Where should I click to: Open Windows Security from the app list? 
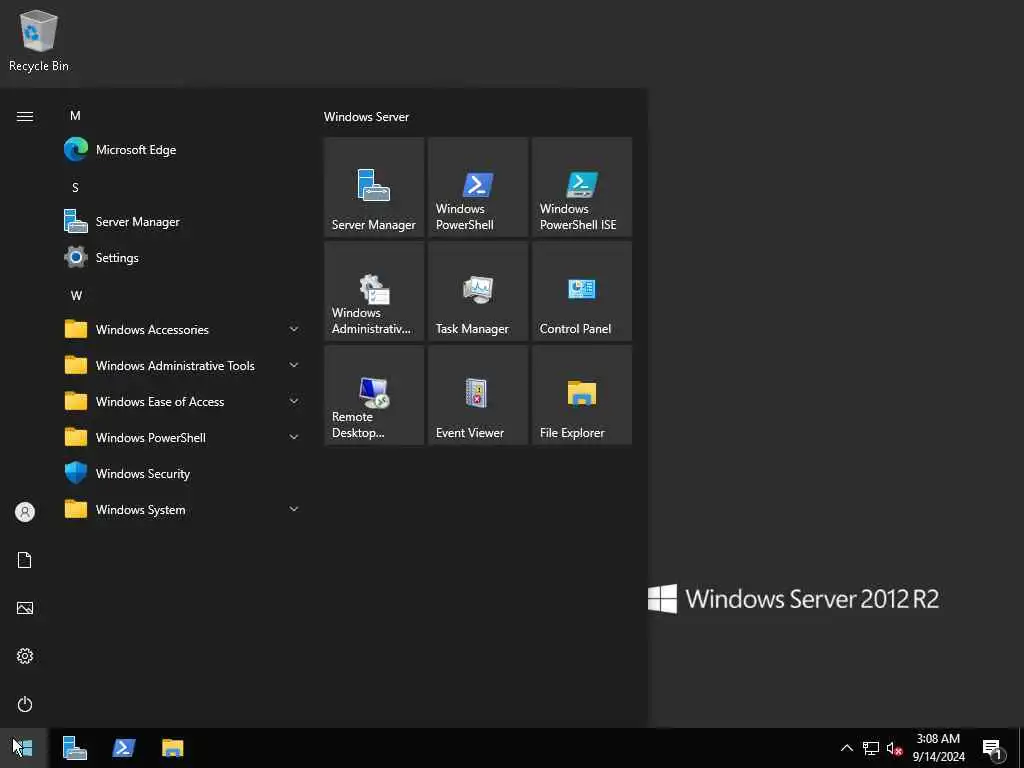(x=182, y=473)
